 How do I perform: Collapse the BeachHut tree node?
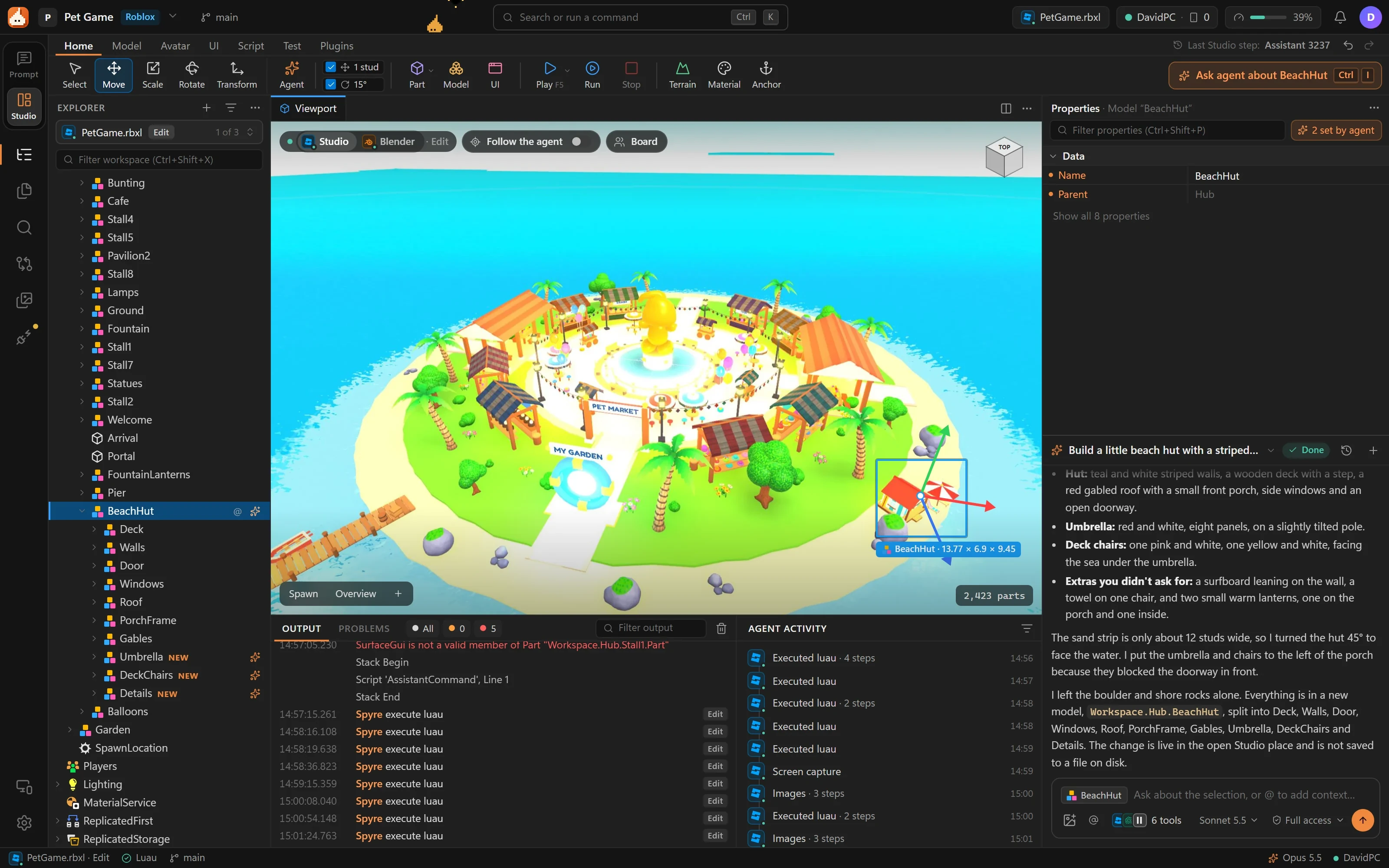[x=82, y=511]
